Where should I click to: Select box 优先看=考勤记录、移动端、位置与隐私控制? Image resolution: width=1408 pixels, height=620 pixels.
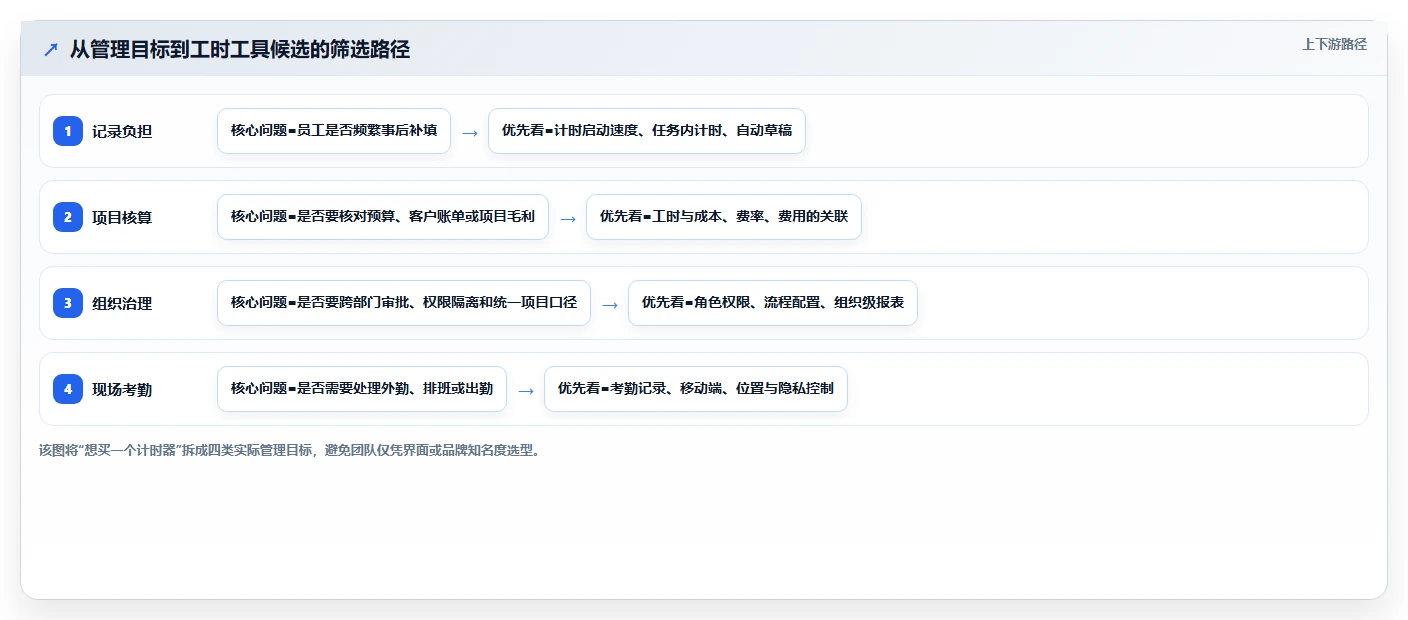pos(696,389)
